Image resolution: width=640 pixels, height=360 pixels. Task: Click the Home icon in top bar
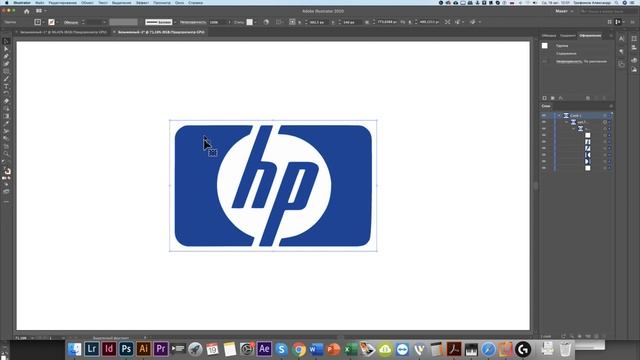point(27,11)
